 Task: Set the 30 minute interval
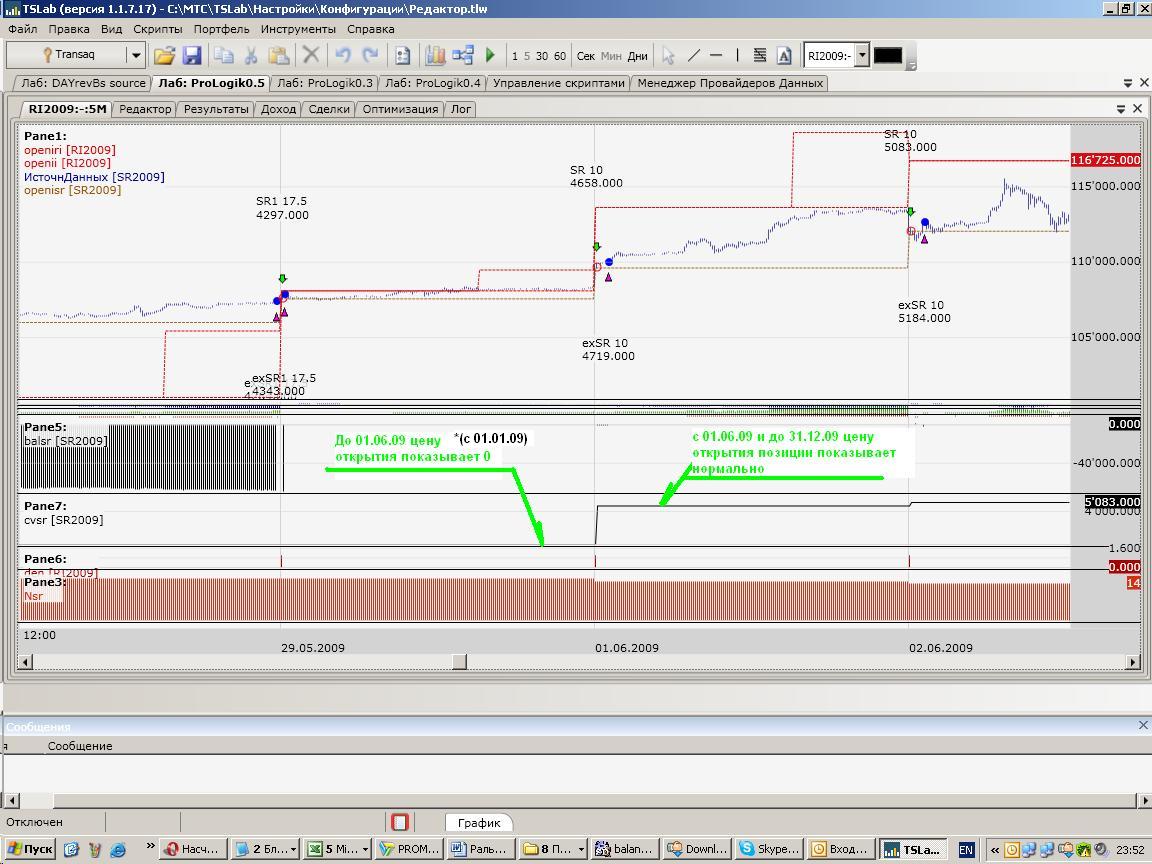click(542, 56)
